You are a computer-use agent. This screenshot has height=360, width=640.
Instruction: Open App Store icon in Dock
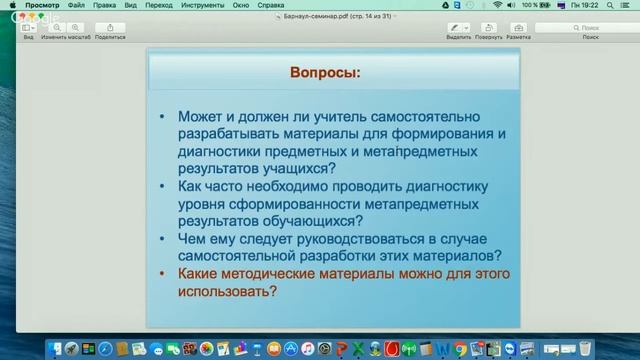(291, 349)
